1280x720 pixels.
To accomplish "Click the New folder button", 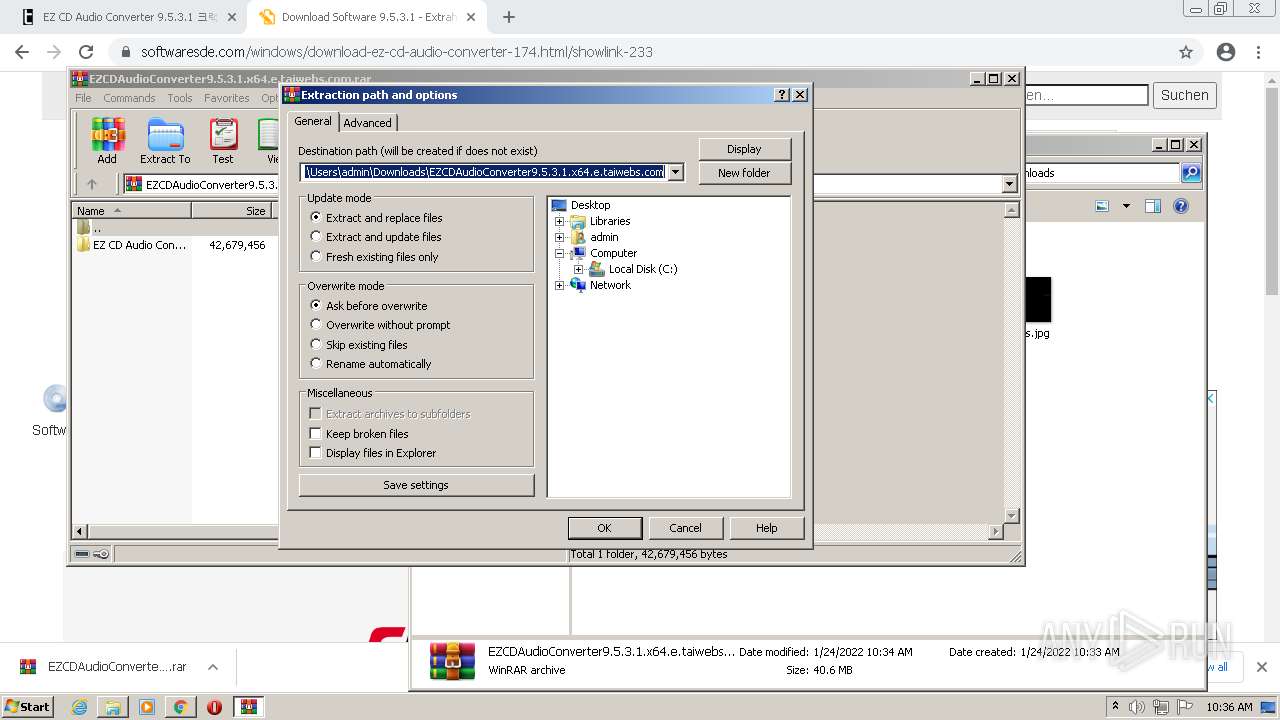I will pyautogui.click(x=744, y=173).
